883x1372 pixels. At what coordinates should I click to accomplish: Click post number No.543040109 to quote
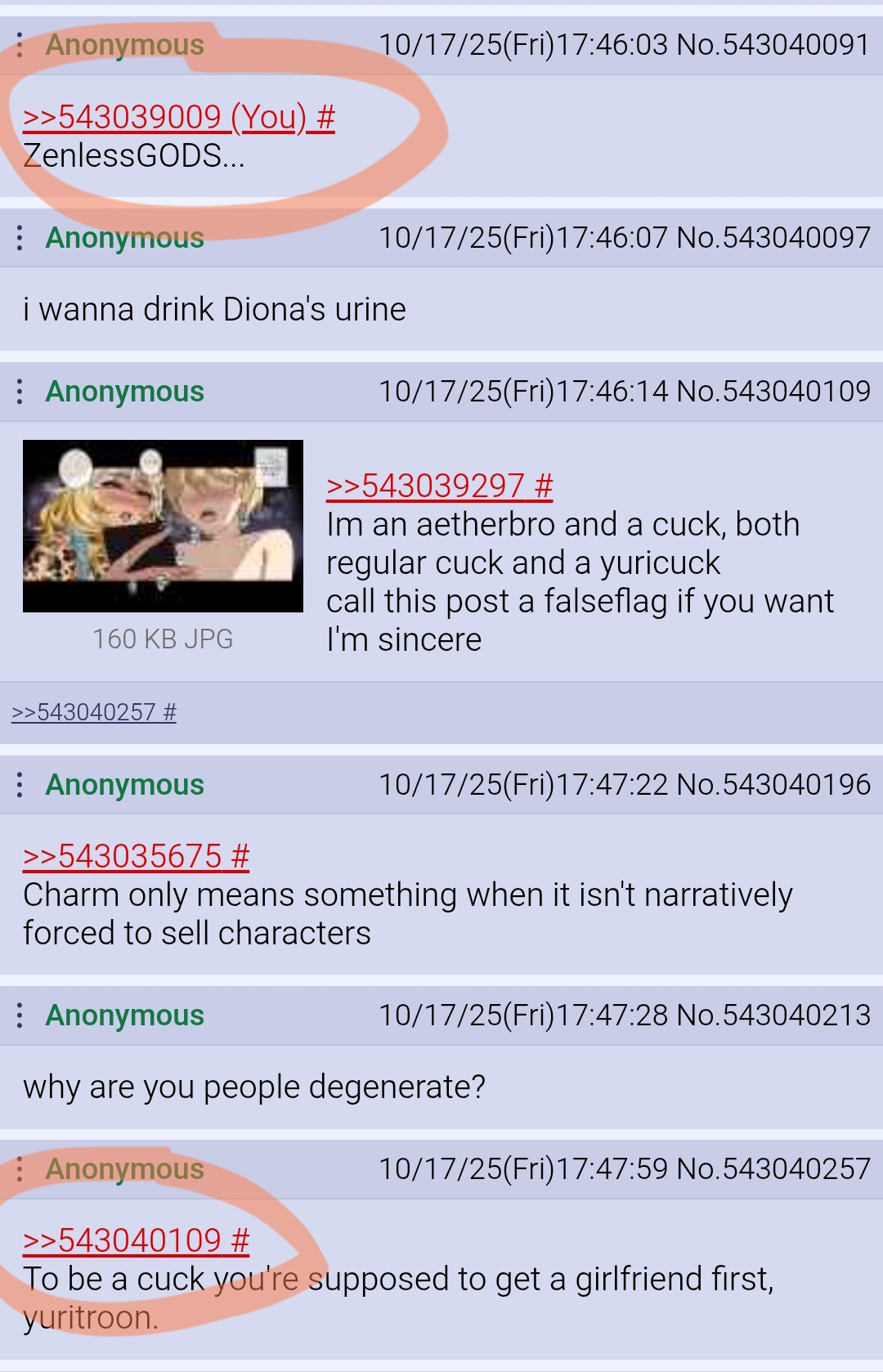point(773,392)
